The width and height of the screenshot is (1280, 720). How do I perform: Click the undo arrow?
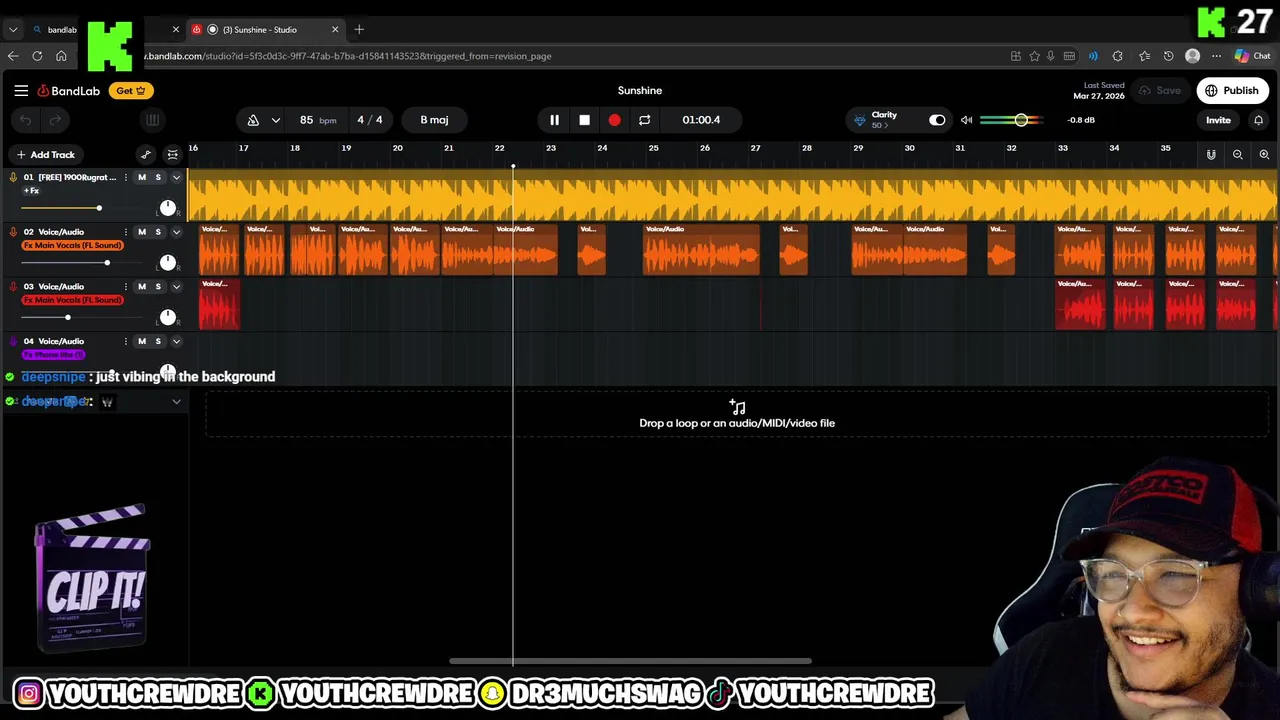(x=26, y=120)
